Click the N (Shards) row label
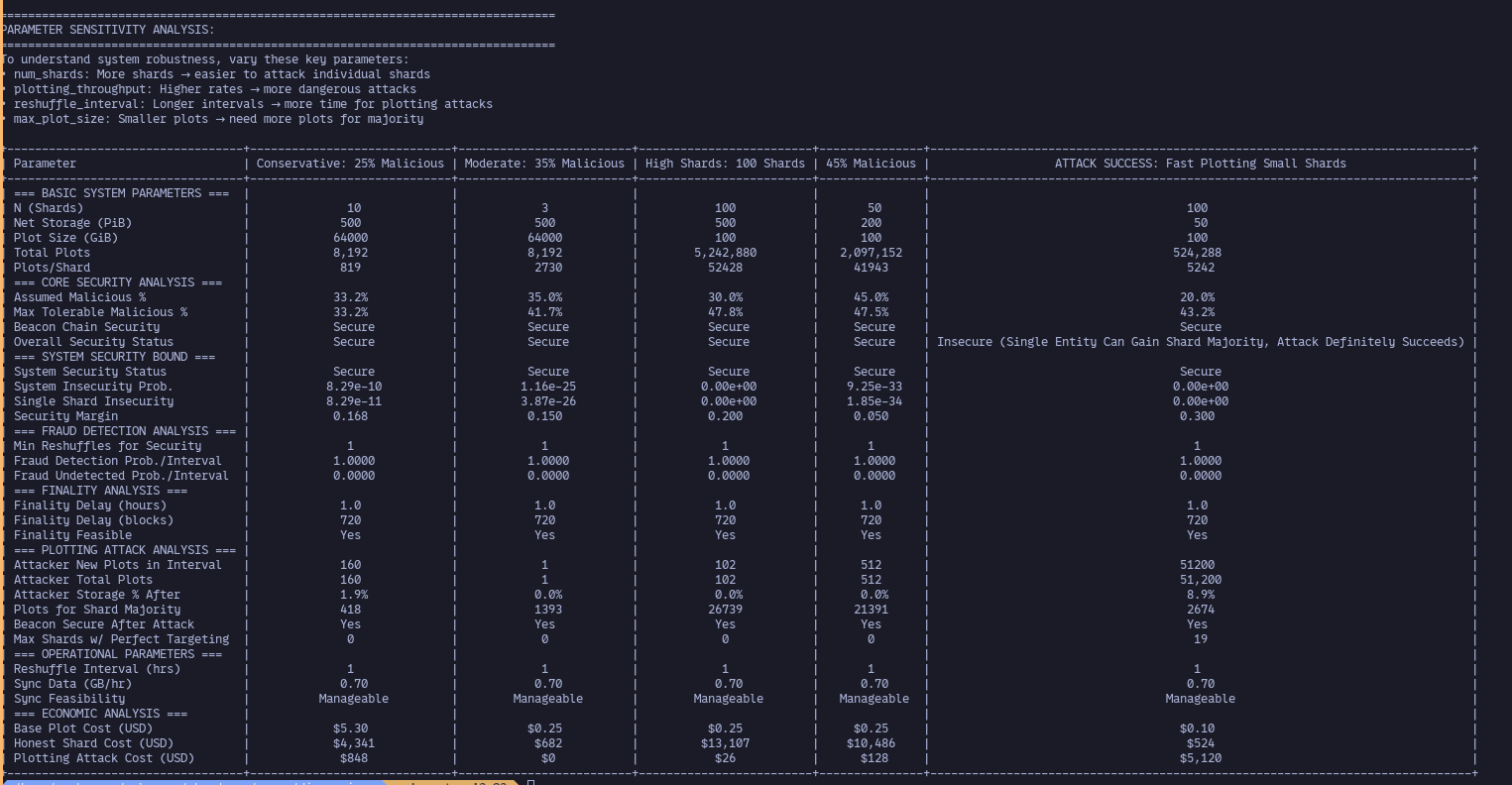 point(49,208)
